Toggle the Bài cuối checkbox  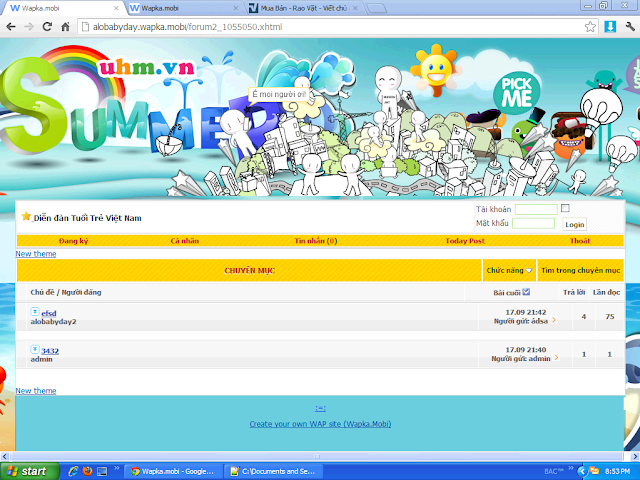[x=526, y=292]
